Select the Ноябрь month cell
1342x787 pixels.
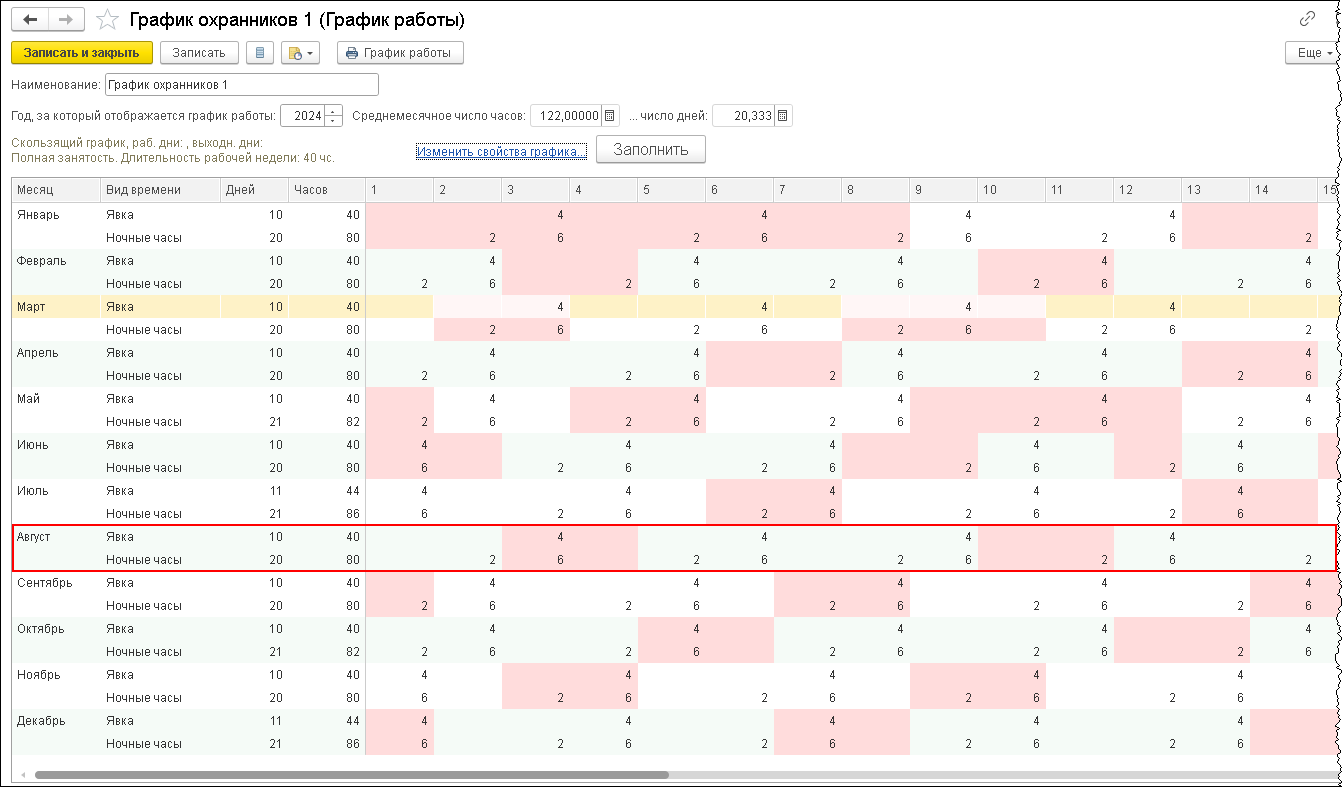click(x=56, y=674)
